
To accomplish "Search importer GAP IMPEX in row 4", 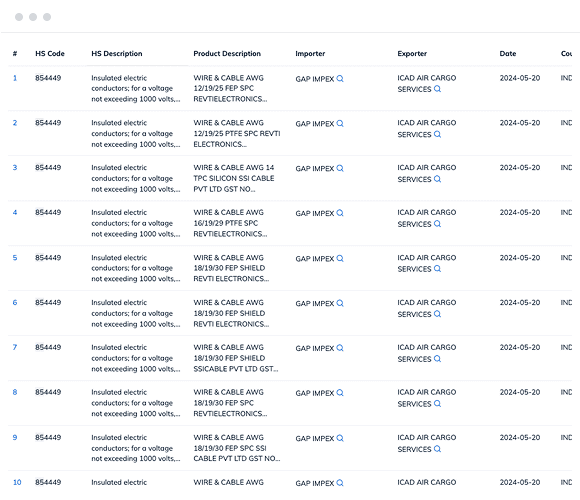I will (x=340, y=213).
